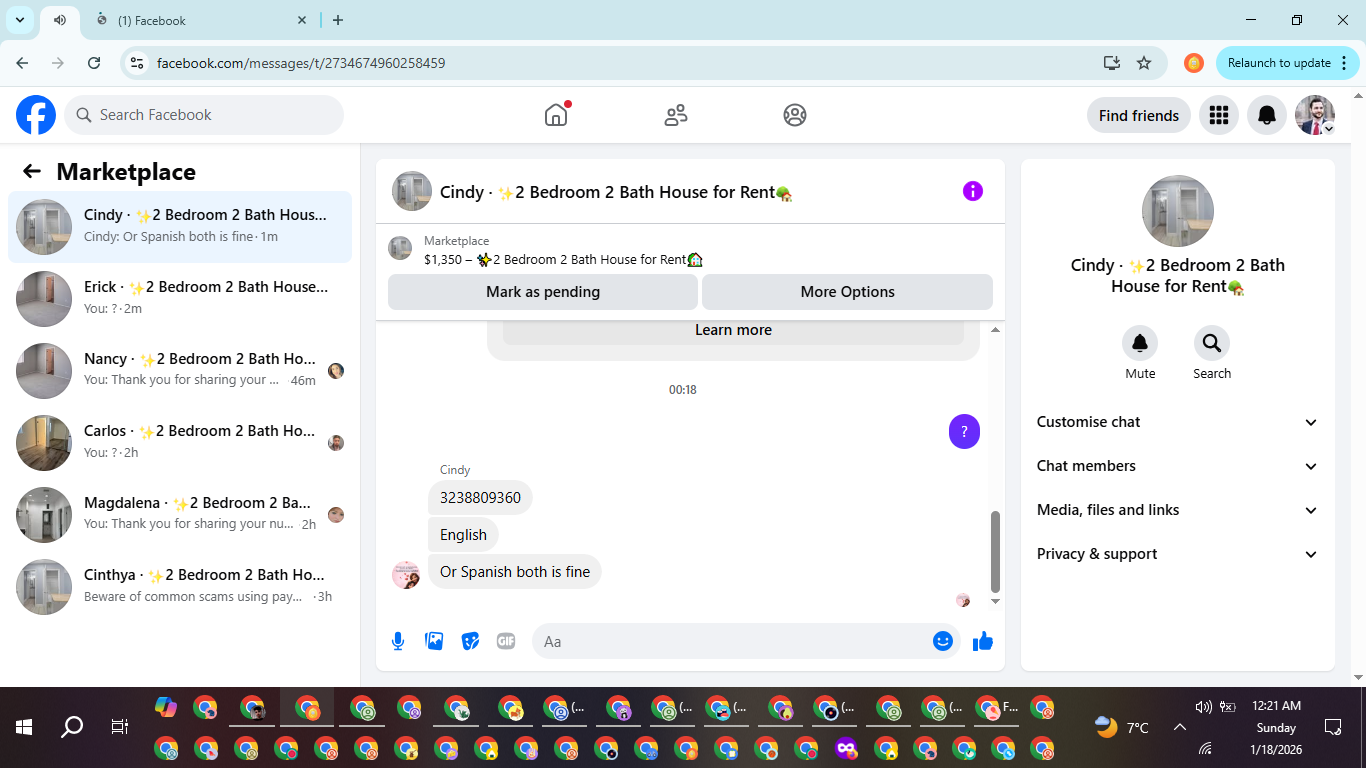
Task: Open Cinthya conversation in the list
Action: (180, 587)
